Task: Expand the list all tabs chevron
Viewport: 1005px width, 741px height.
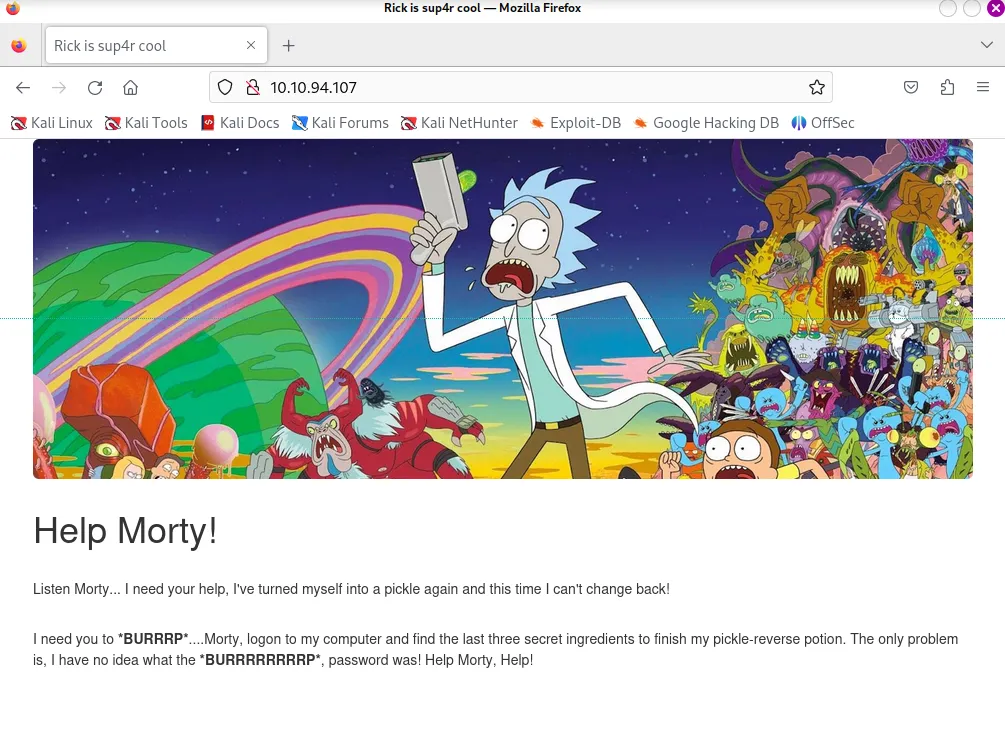Action: coord(986,45)
